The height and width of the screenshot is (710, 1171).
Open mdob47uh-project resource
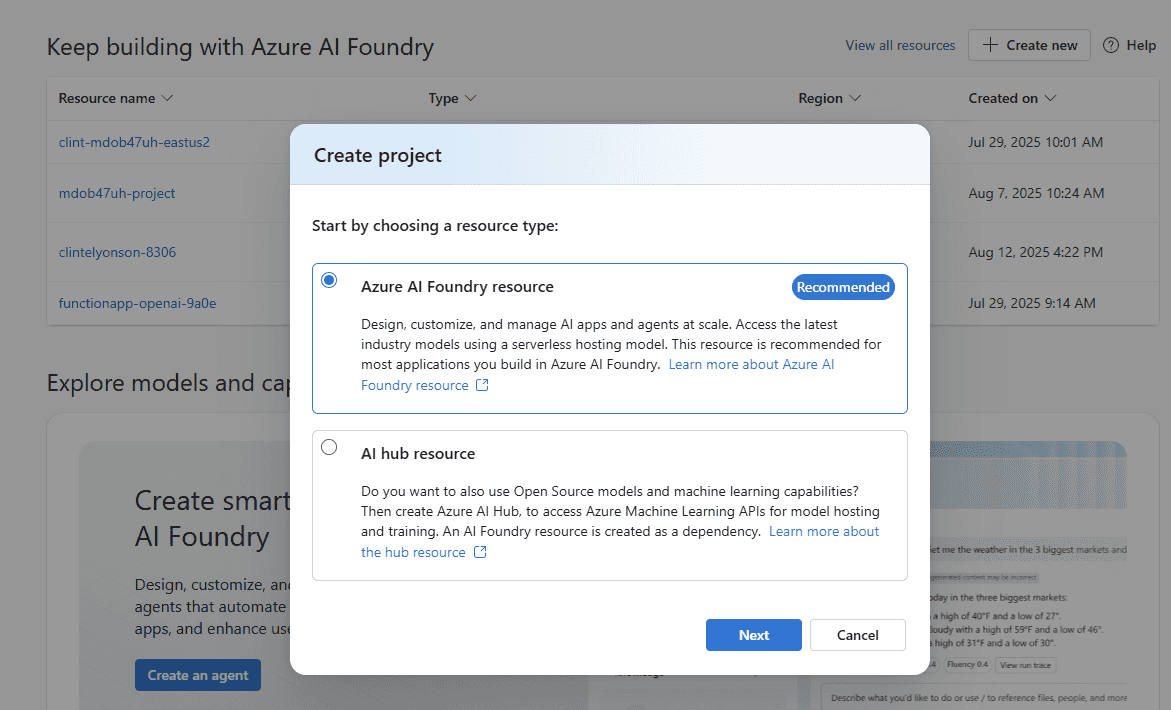click(x=117, y=193)
